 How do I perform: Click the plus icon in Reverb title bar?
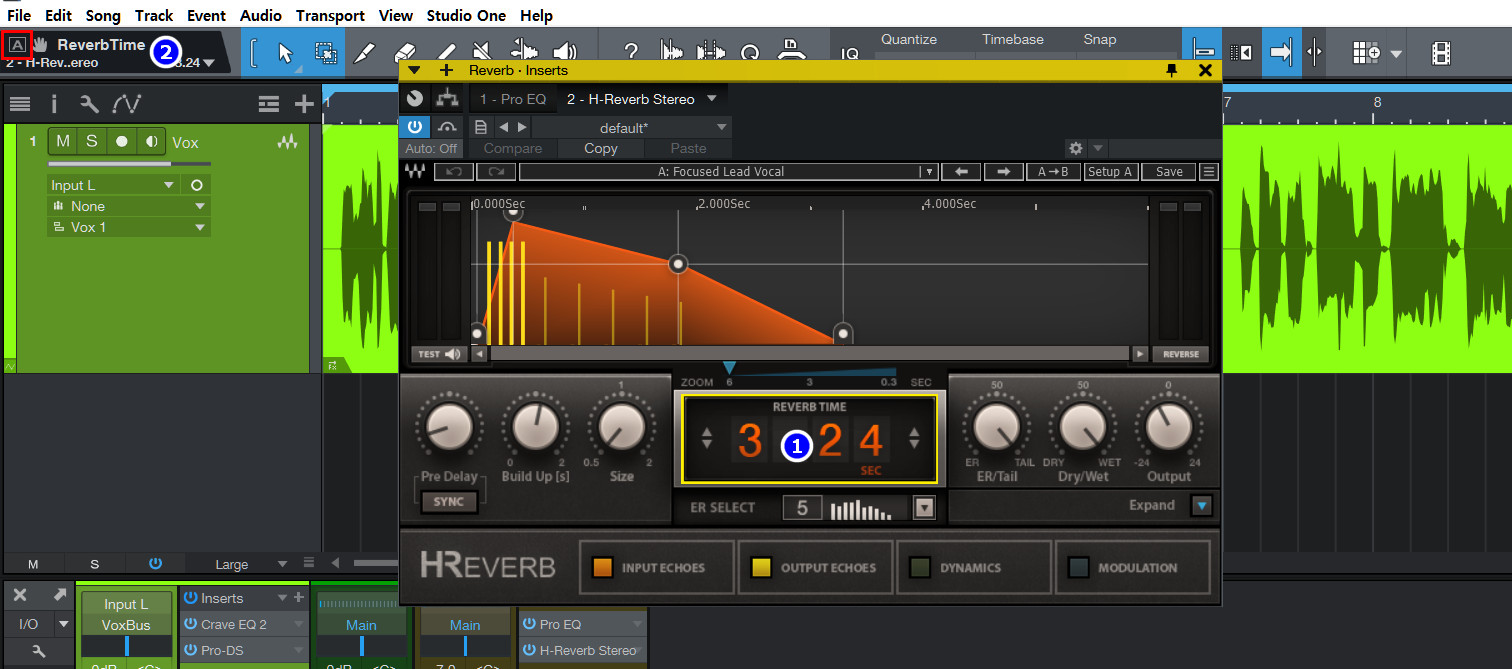pyautogui.click(x=446, y=70)
